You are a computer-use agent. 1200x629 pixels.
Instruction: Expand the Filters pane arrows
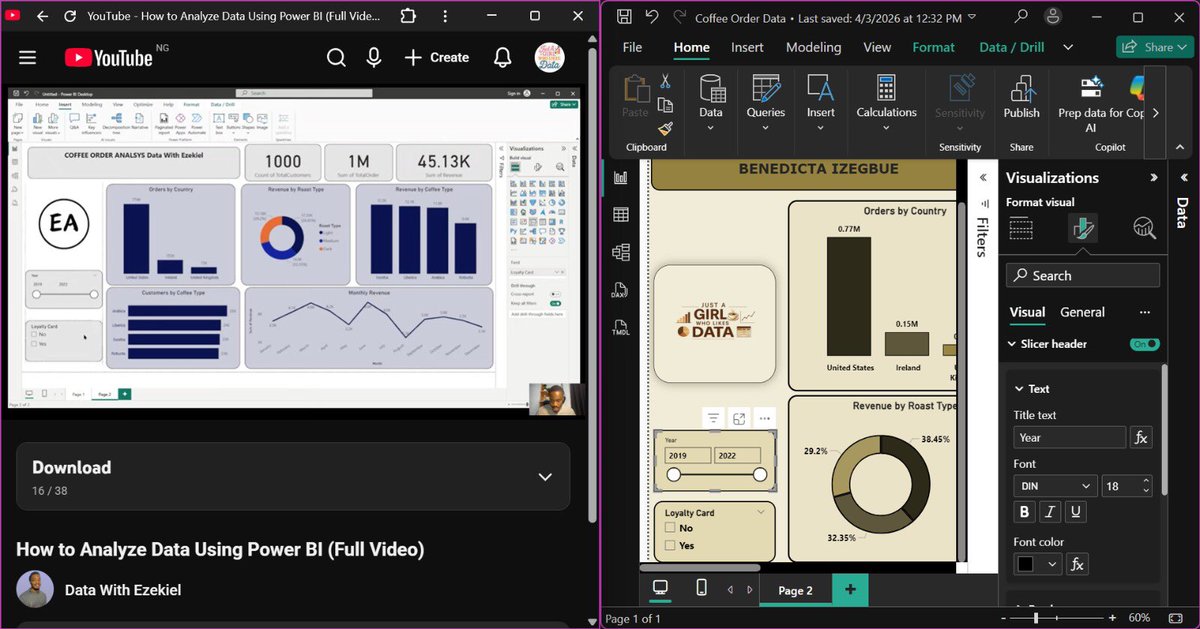981,177
